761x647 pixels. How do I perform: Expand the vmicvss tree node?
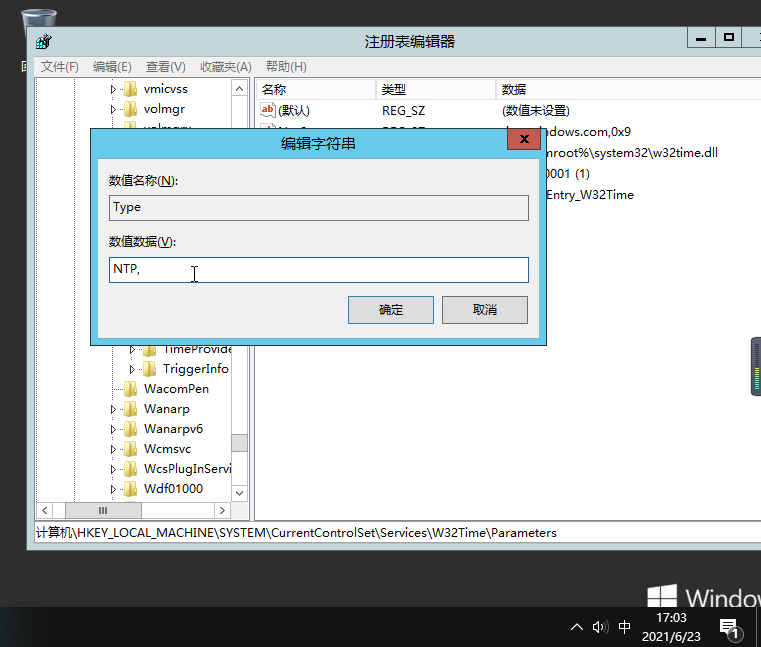114,89
